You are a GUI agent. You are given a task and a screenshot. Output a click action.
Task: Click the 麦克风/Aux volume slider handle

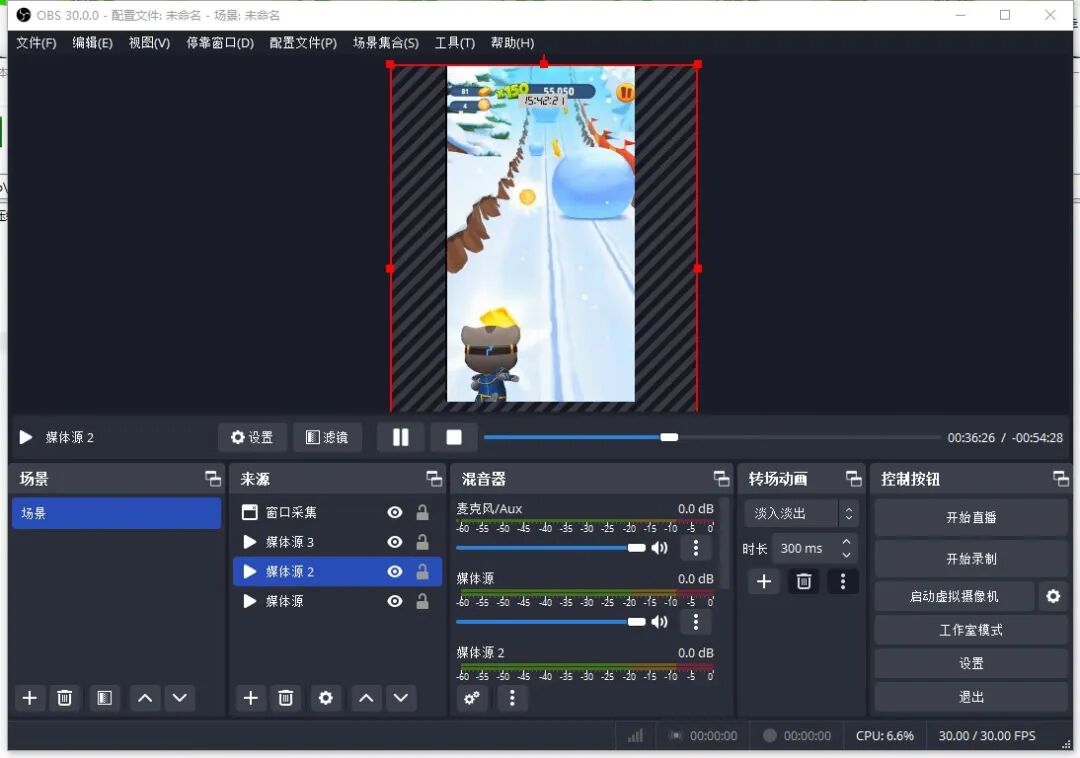click(x=636, y=548)
